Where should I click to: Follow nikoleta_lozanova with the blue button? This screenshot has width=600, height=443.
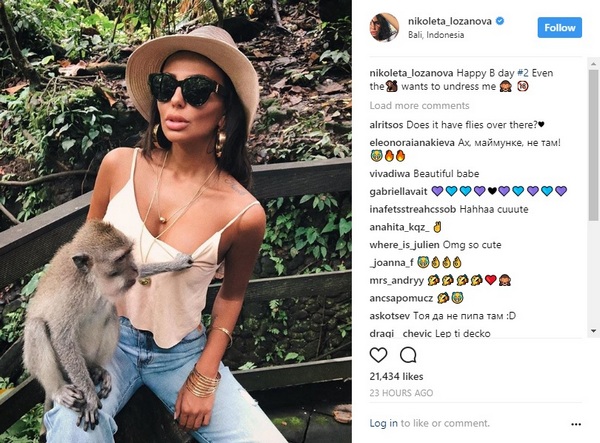pos(559,28)
